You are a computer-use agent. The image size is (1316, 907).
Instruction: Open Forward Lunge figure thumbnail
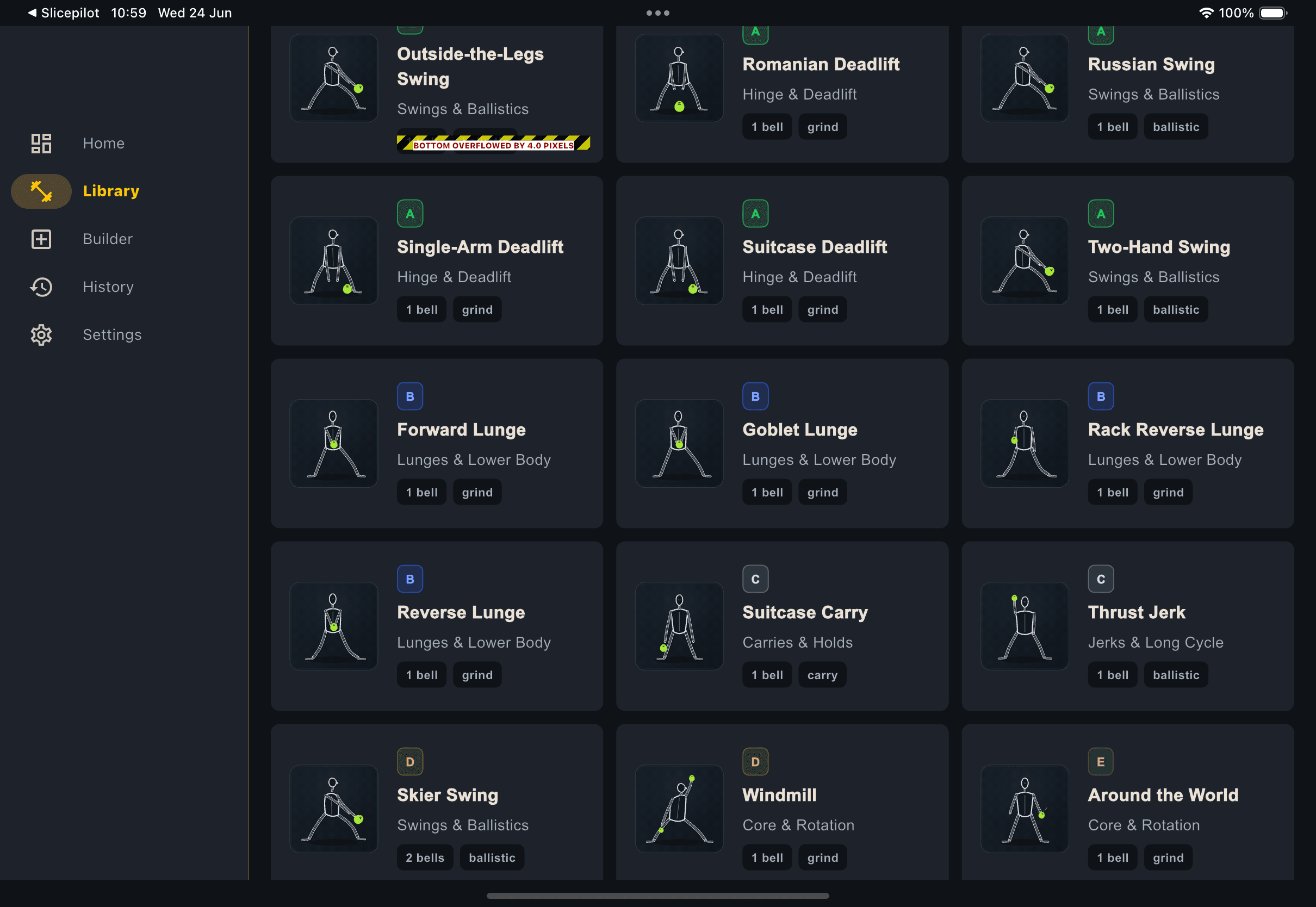(x=333, y=443)
